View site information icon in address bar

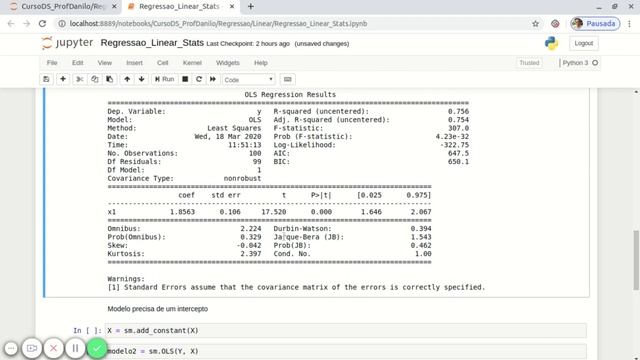(62, 24)
